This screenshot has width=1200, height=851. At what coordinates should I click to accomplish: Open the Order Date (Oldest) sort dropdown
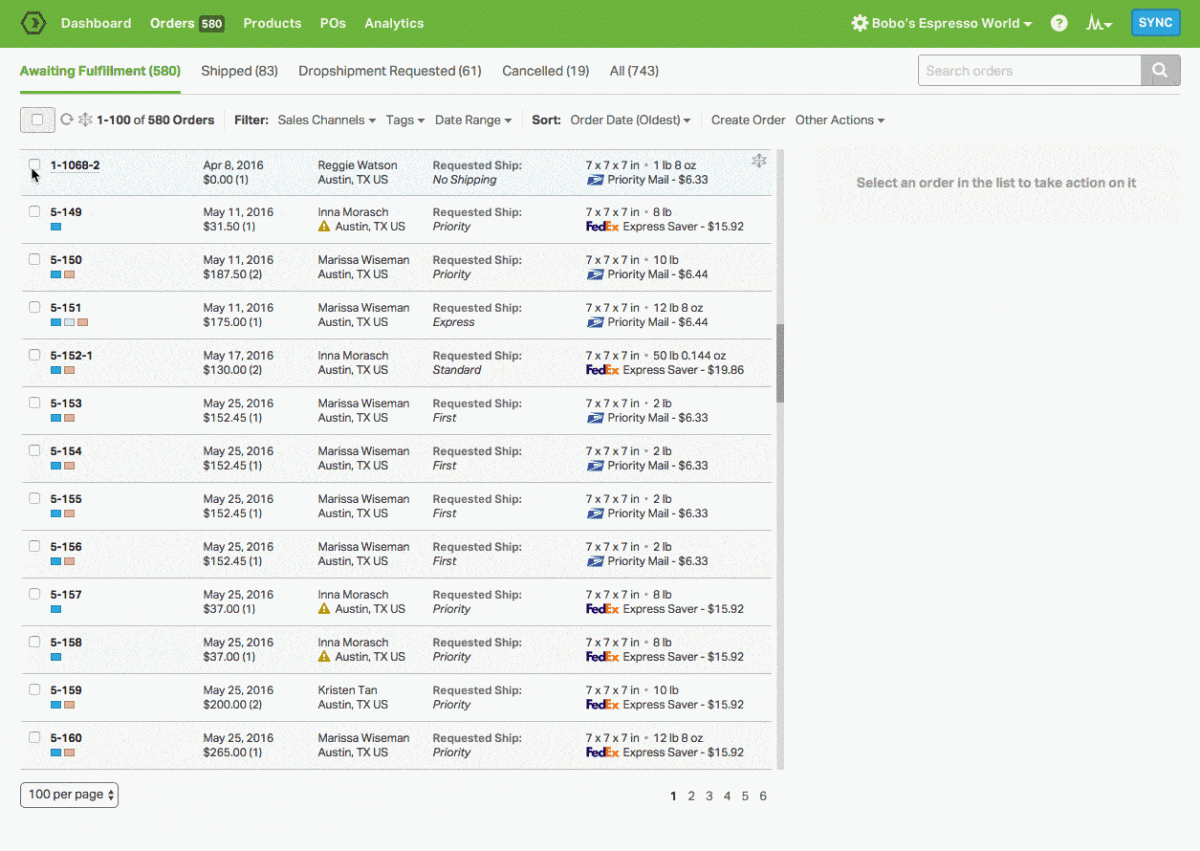point(630,120)
